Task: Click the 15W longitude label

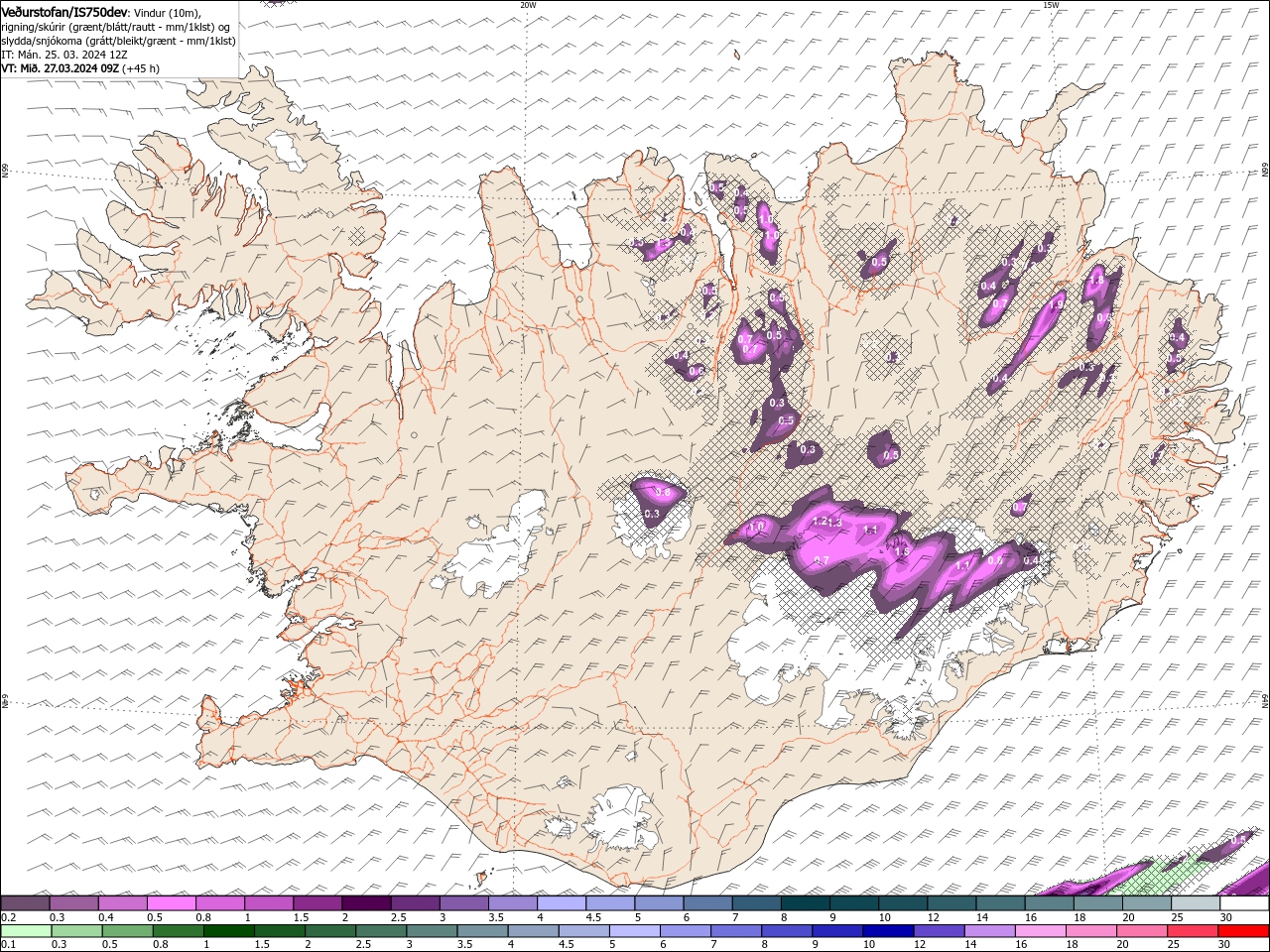Action: [x=1051, y=5]
